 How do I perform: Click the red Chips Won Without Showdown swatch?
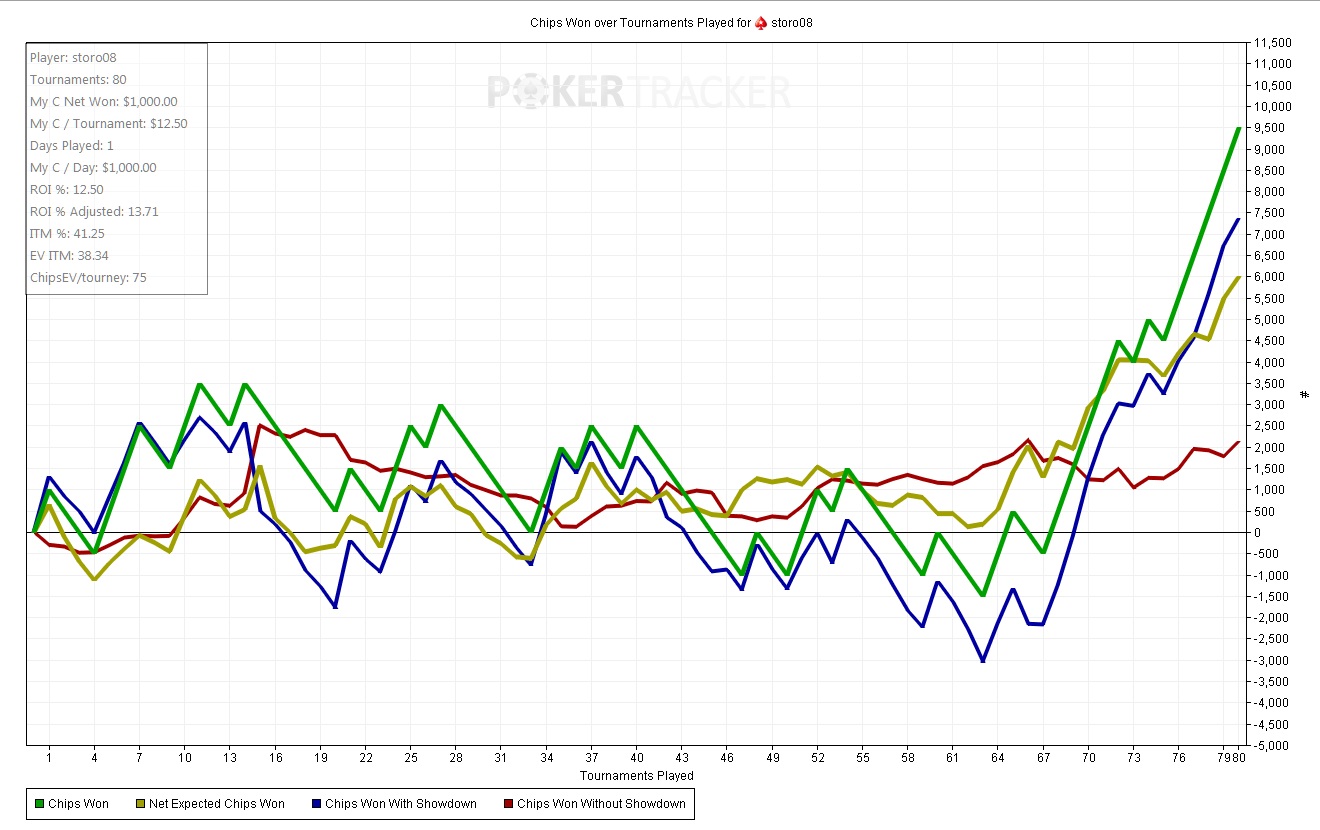[x=507, y=804]
